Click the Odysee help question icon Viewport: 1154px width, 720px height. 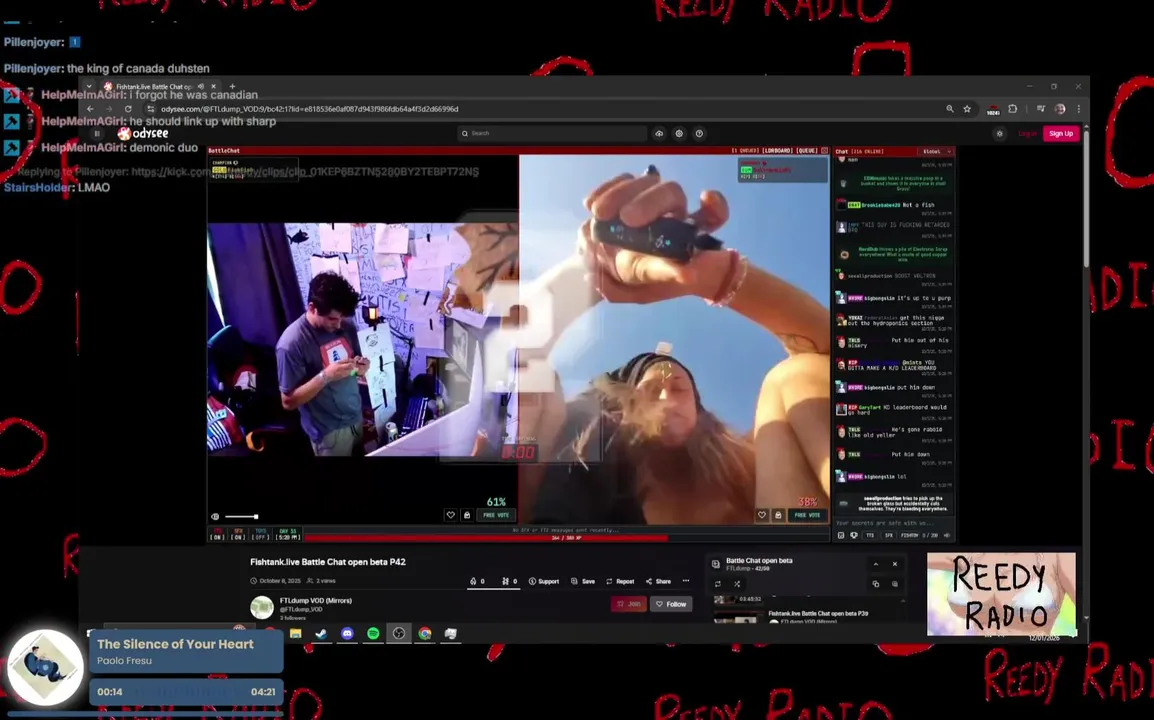click(x=699, y=133)
